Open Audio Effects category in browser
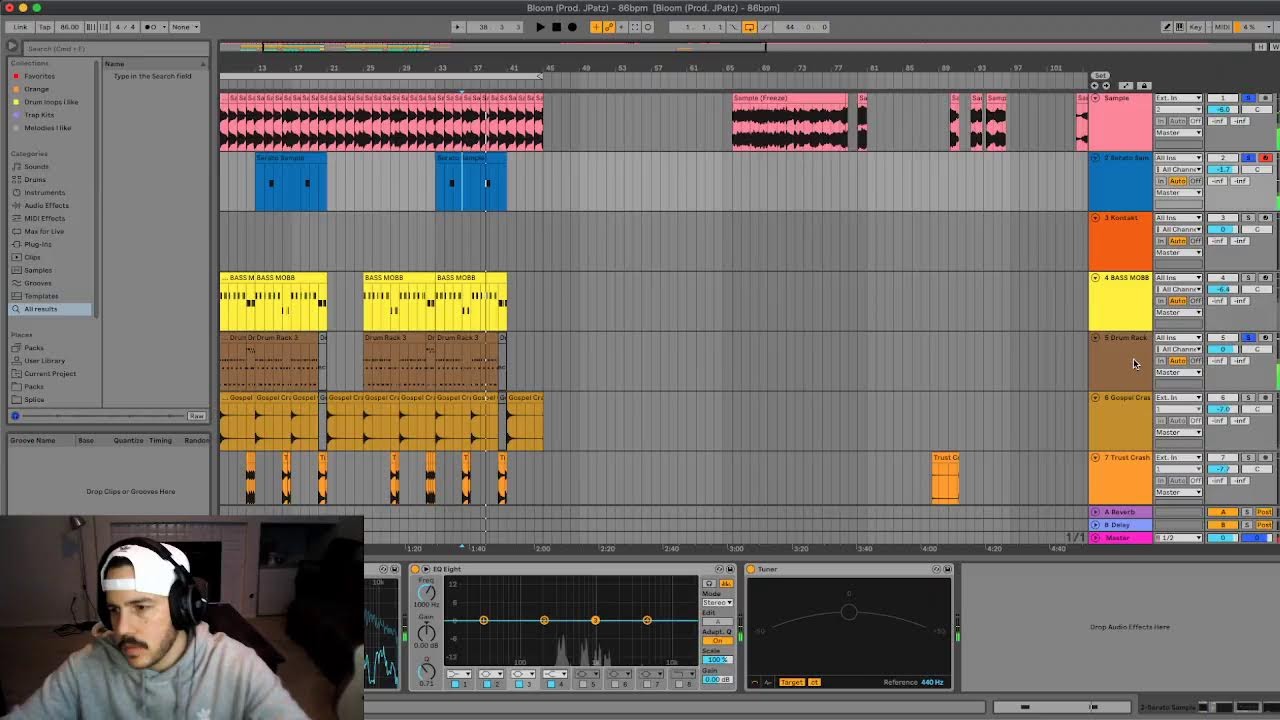The height and width of the screenshot is (720, 1280). pos(46,206)
